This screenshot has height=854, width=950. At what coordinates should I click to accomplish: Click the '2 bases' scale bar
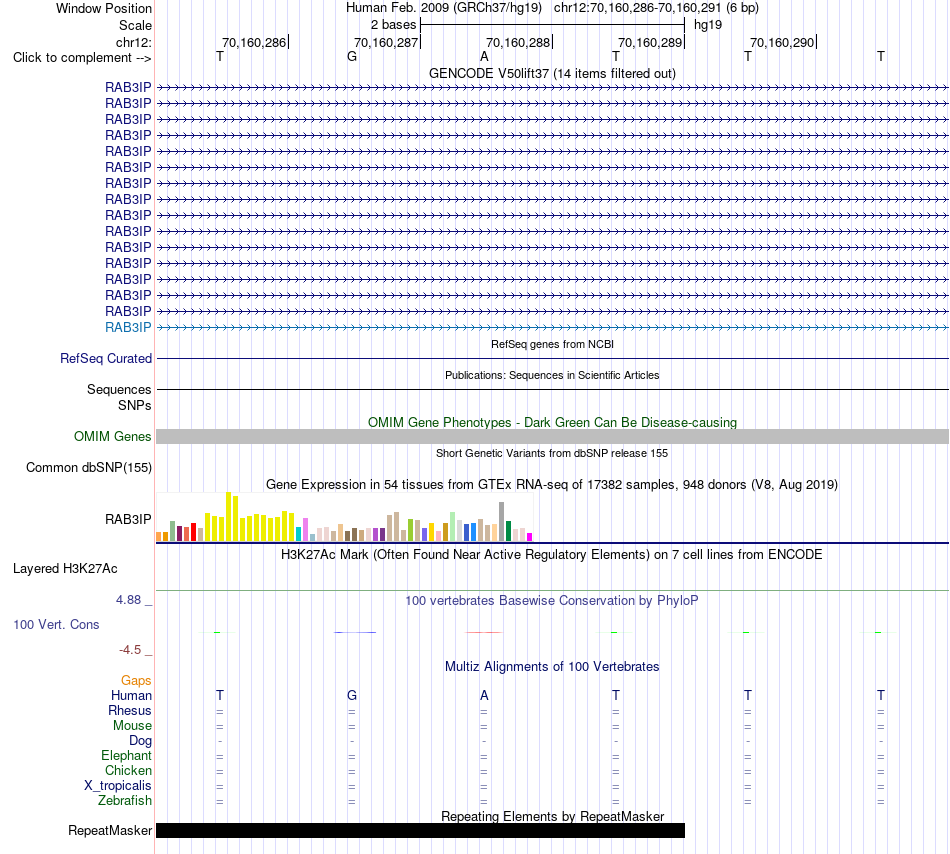[552, 25]
